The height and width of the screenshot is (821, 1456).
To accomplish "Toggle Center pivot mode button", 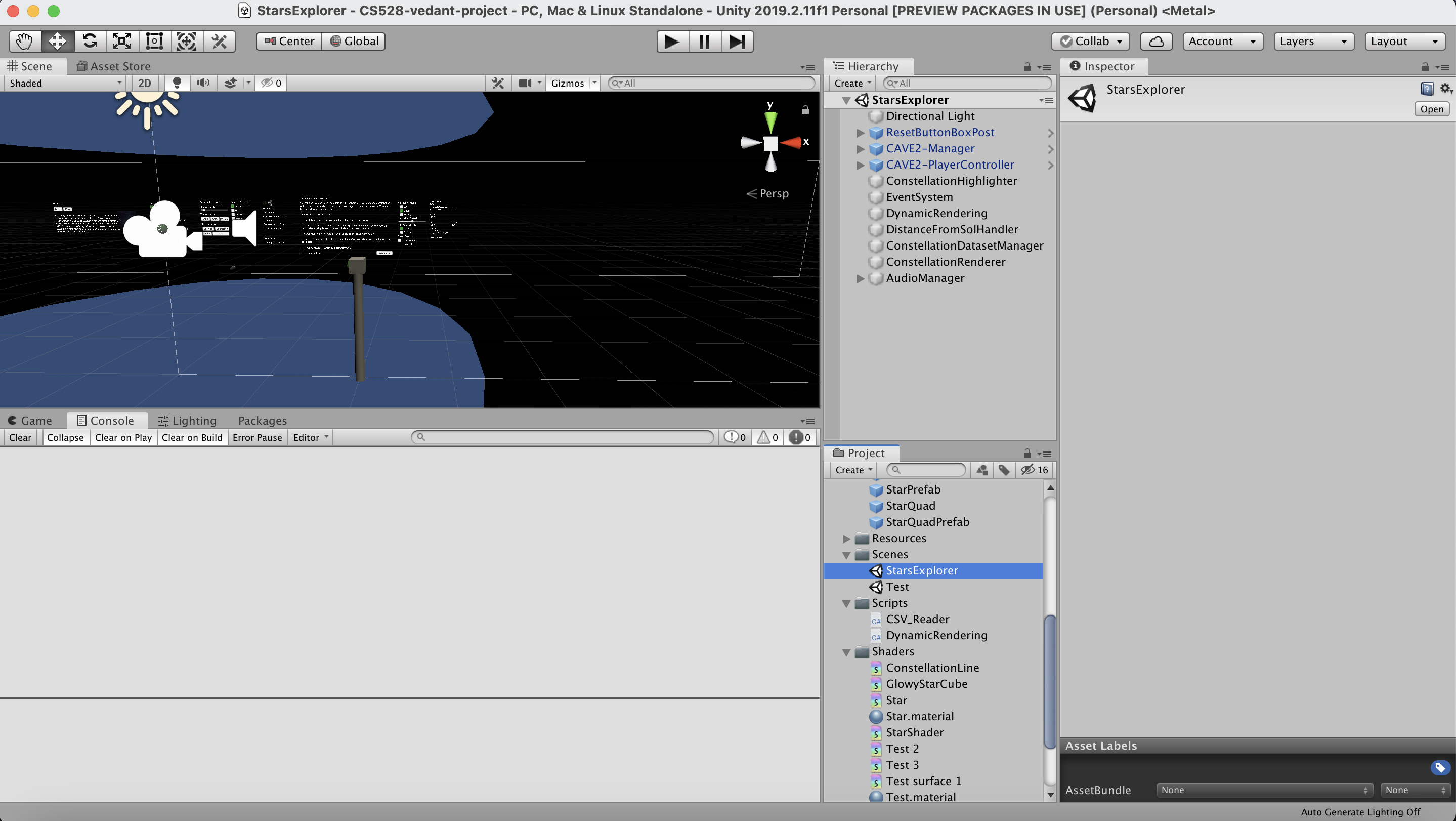I will click(x=289, y=42).
